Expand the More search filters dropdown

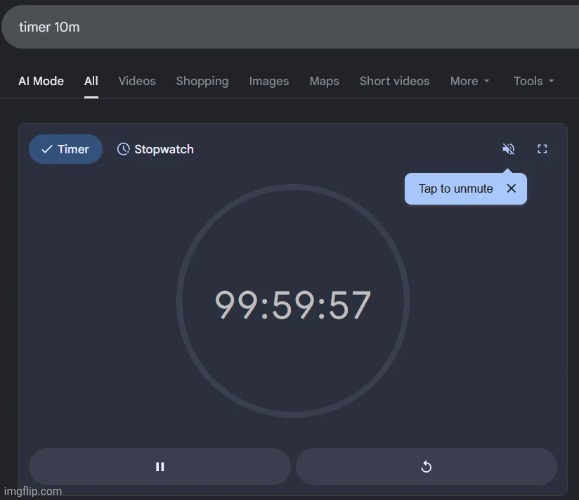click(x=469, y=81)
